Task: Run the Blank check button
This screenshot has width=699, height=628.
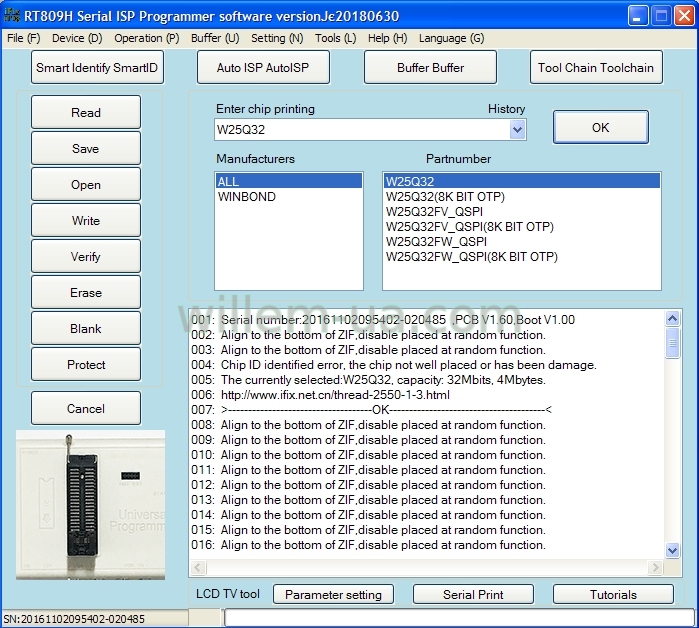Action: 86,328
